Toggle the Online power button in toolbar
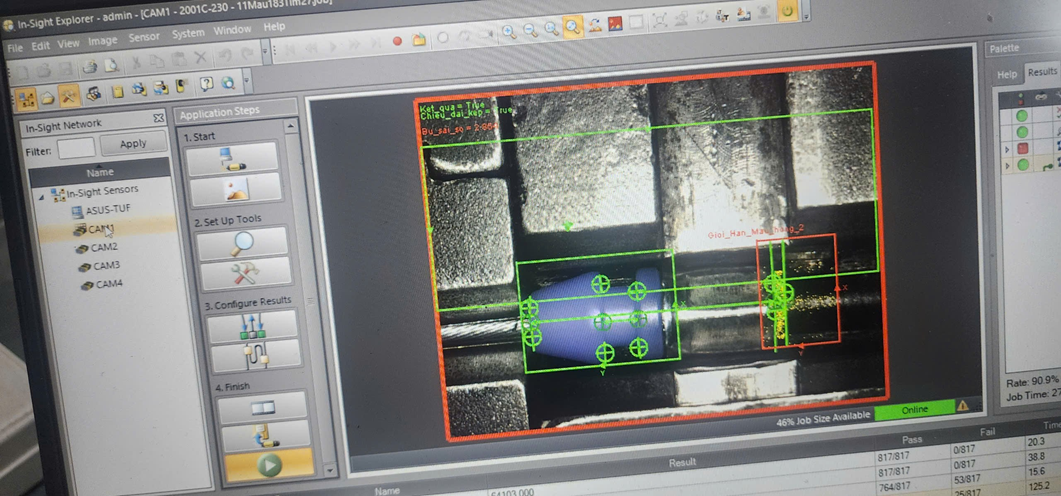 click(787, 10)
